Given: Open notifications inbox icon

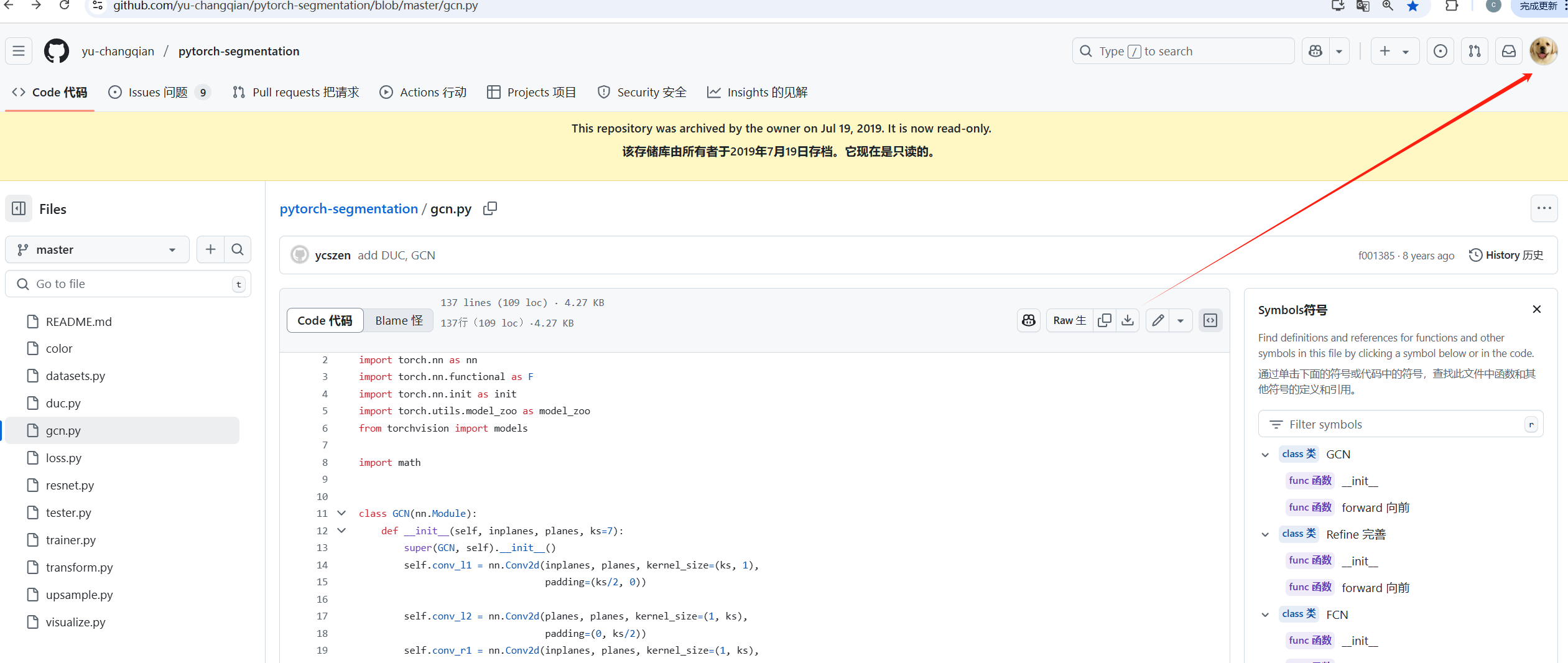Looking at the screenshot, I should point(1509,51).
